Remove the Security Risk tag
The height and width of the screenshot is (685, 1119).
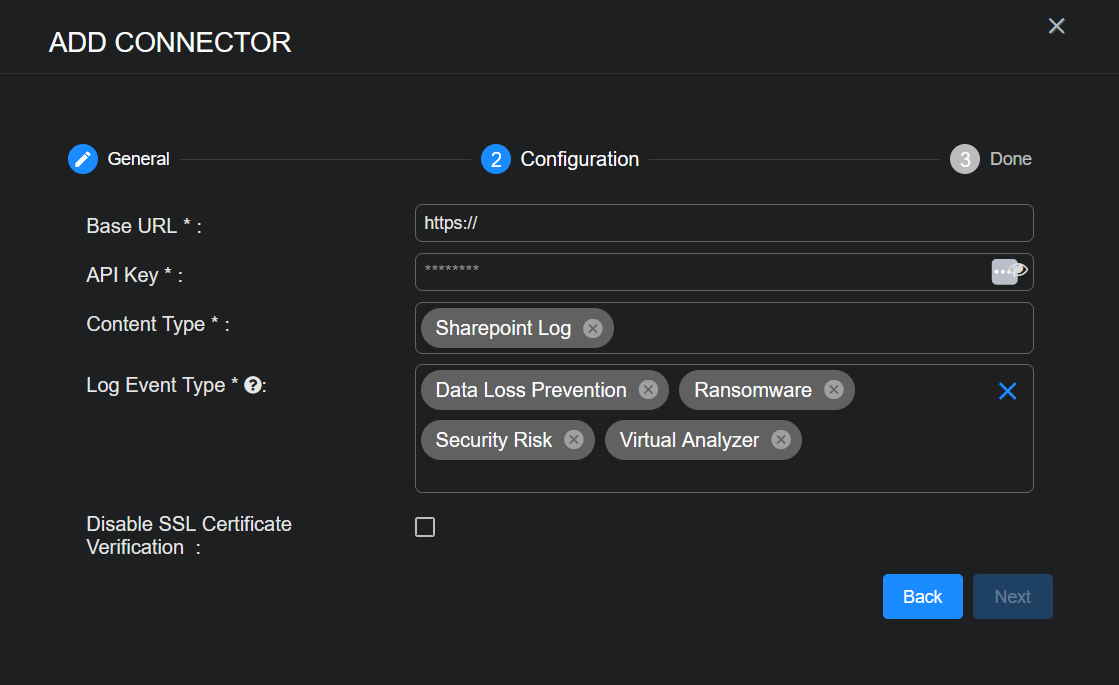(x=573, y=440)
